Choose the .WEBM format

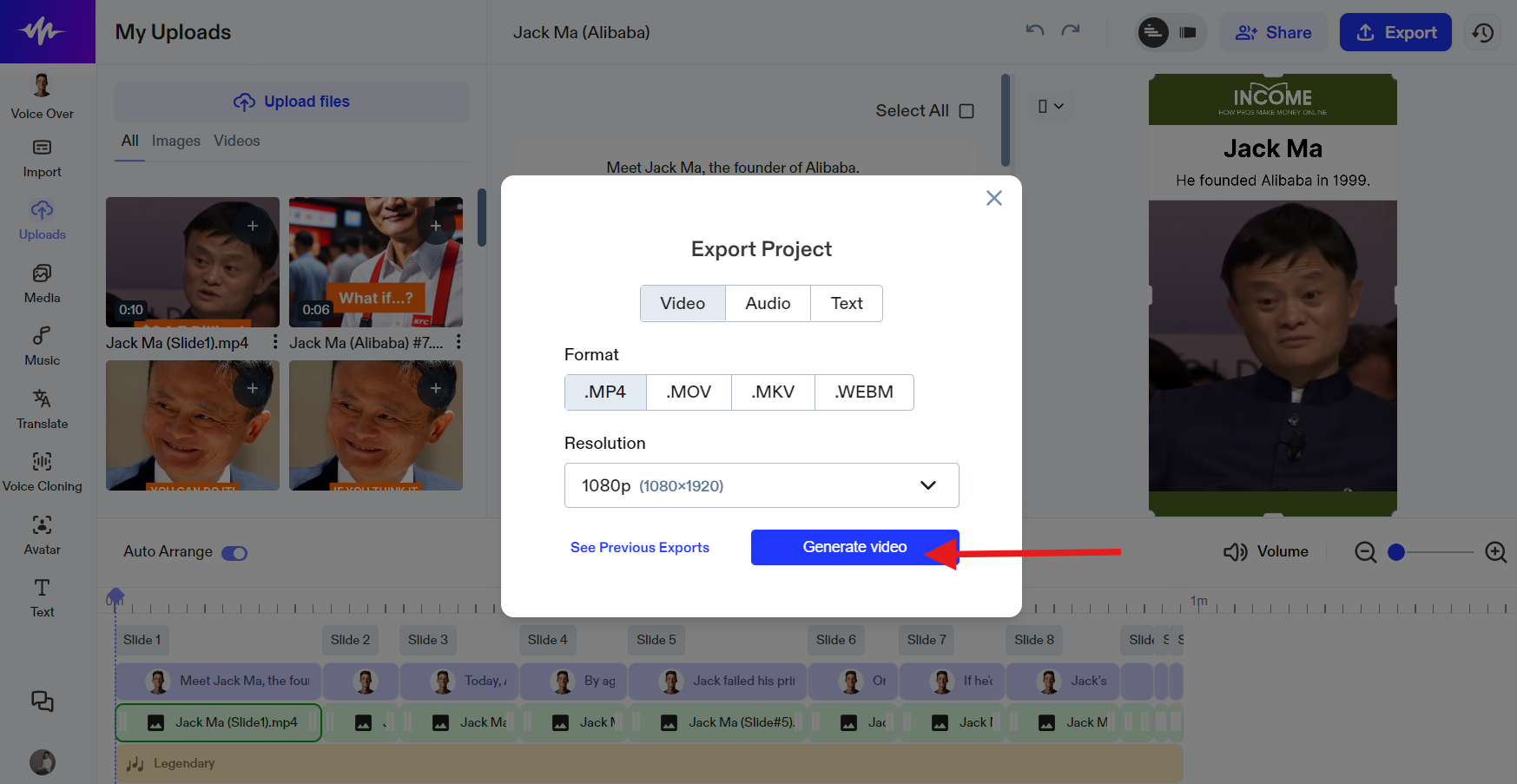click(864, 392)
